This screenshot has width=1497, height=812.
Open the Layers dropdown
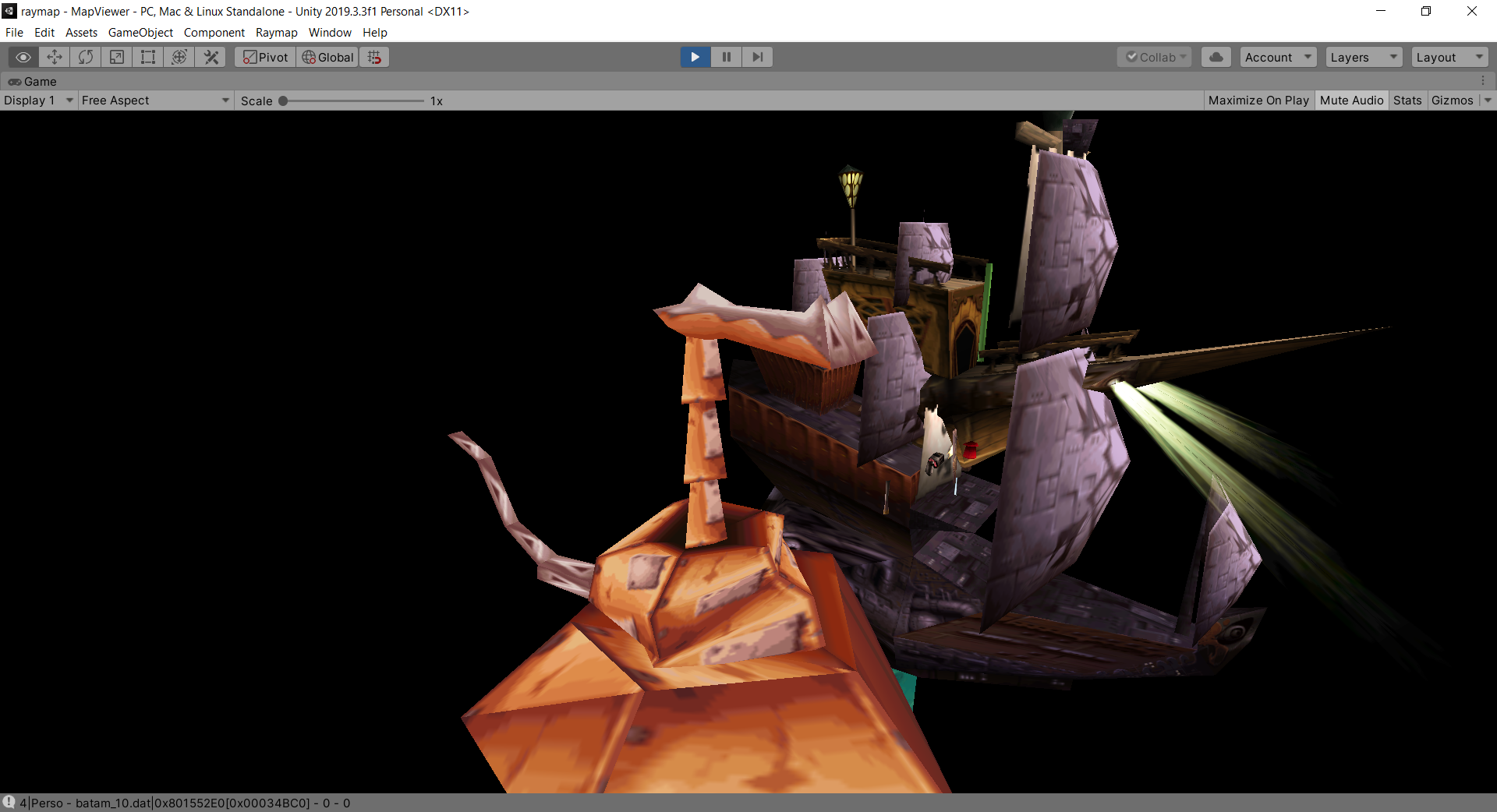click(1364, 57)
